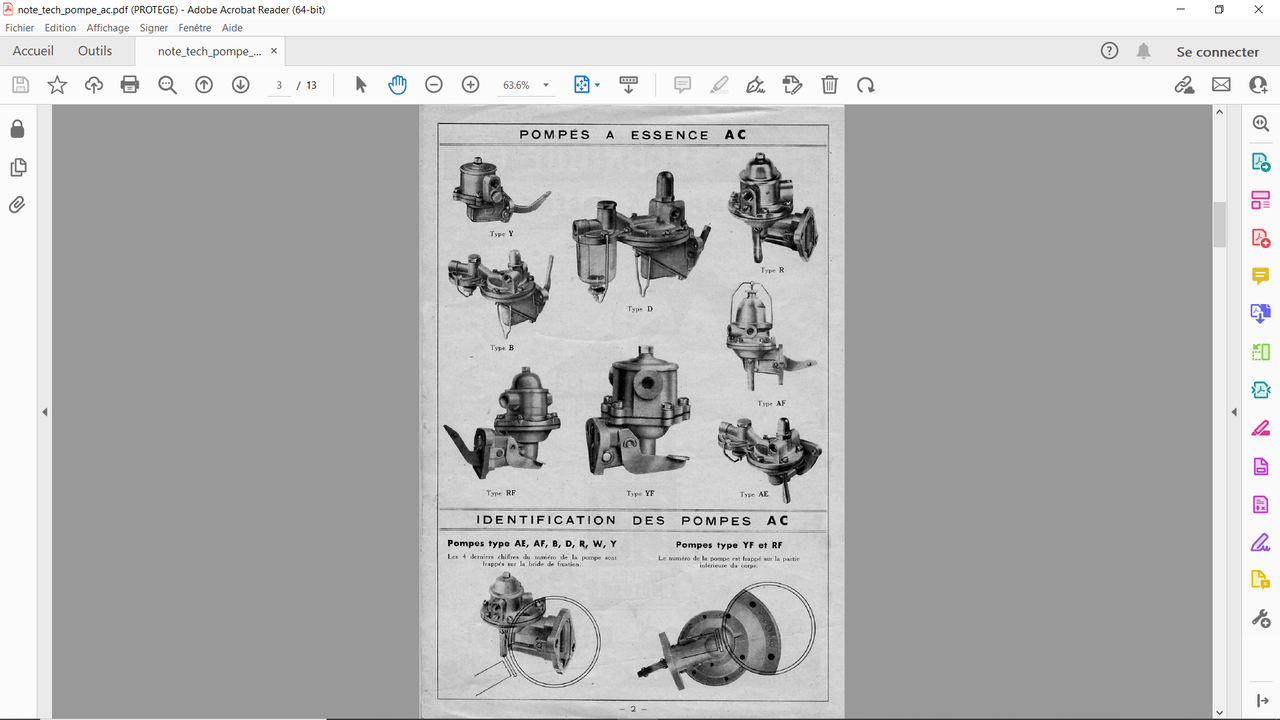Open Create PDF tool in right pane
This screenshot has width=1280, height=720.
1261,238
